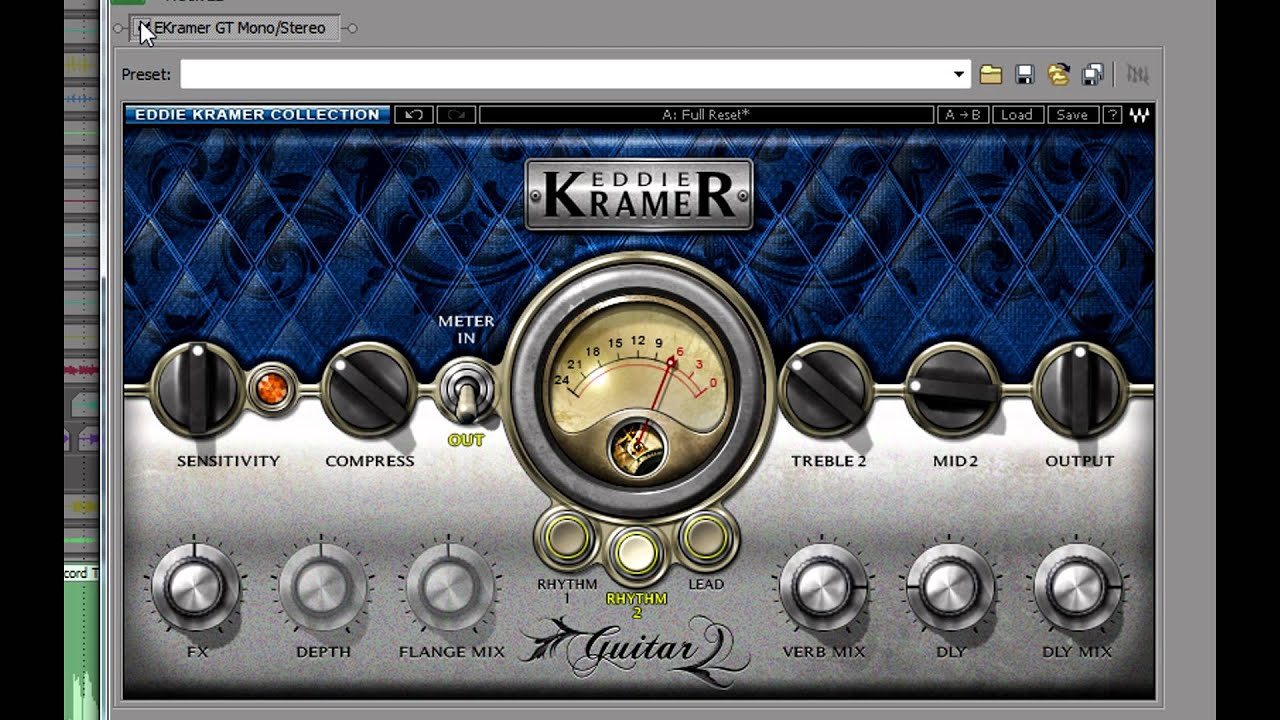Open preset folder icon
1280x720 pixels.
tap(990, 74)
